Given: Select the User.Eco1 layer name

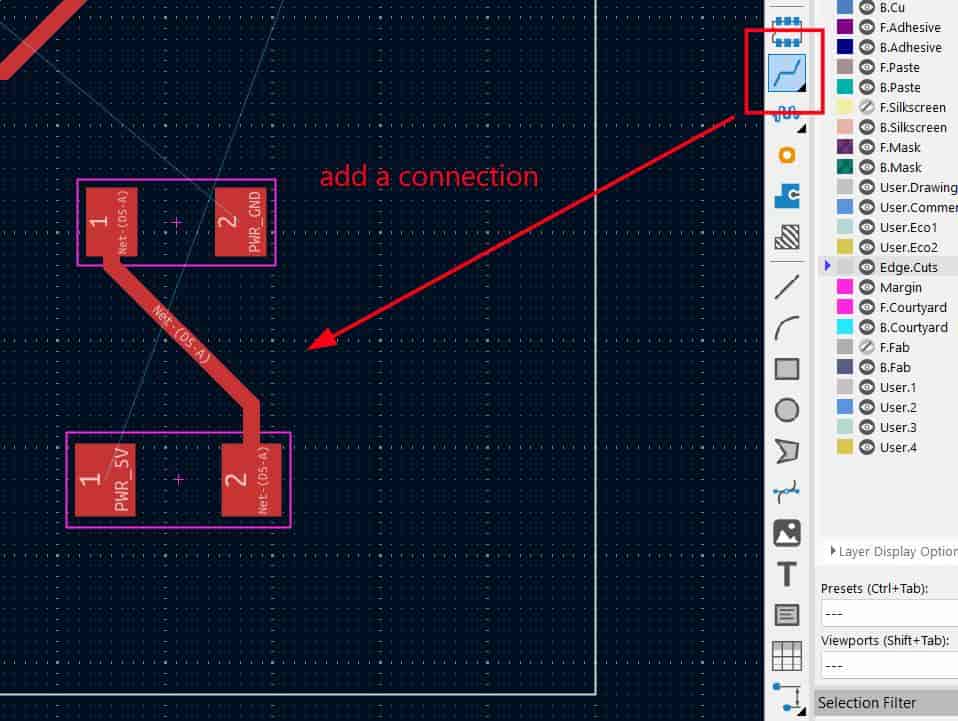Looking at the screenshot, I should [909, 227].
